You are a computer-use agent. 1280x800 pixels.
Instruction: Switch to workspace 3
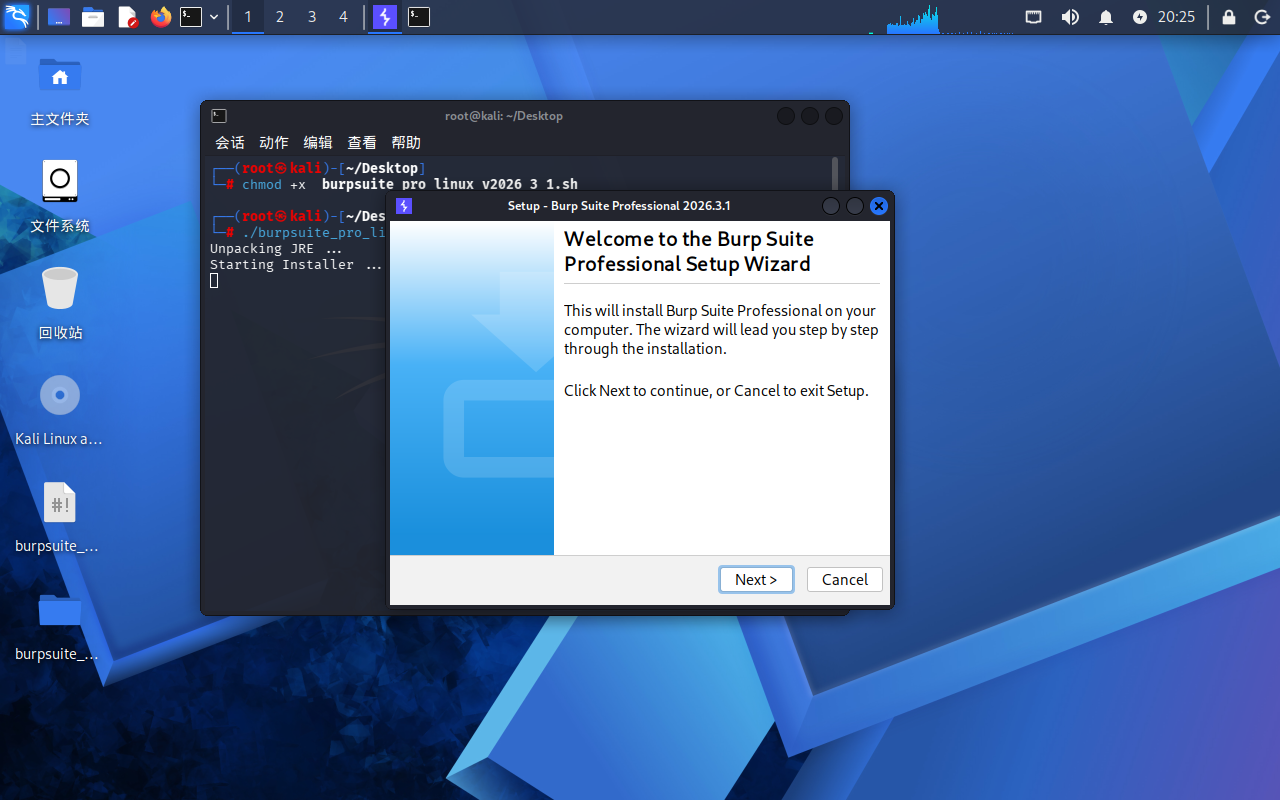pyautogui.click(x=312, y=17)
